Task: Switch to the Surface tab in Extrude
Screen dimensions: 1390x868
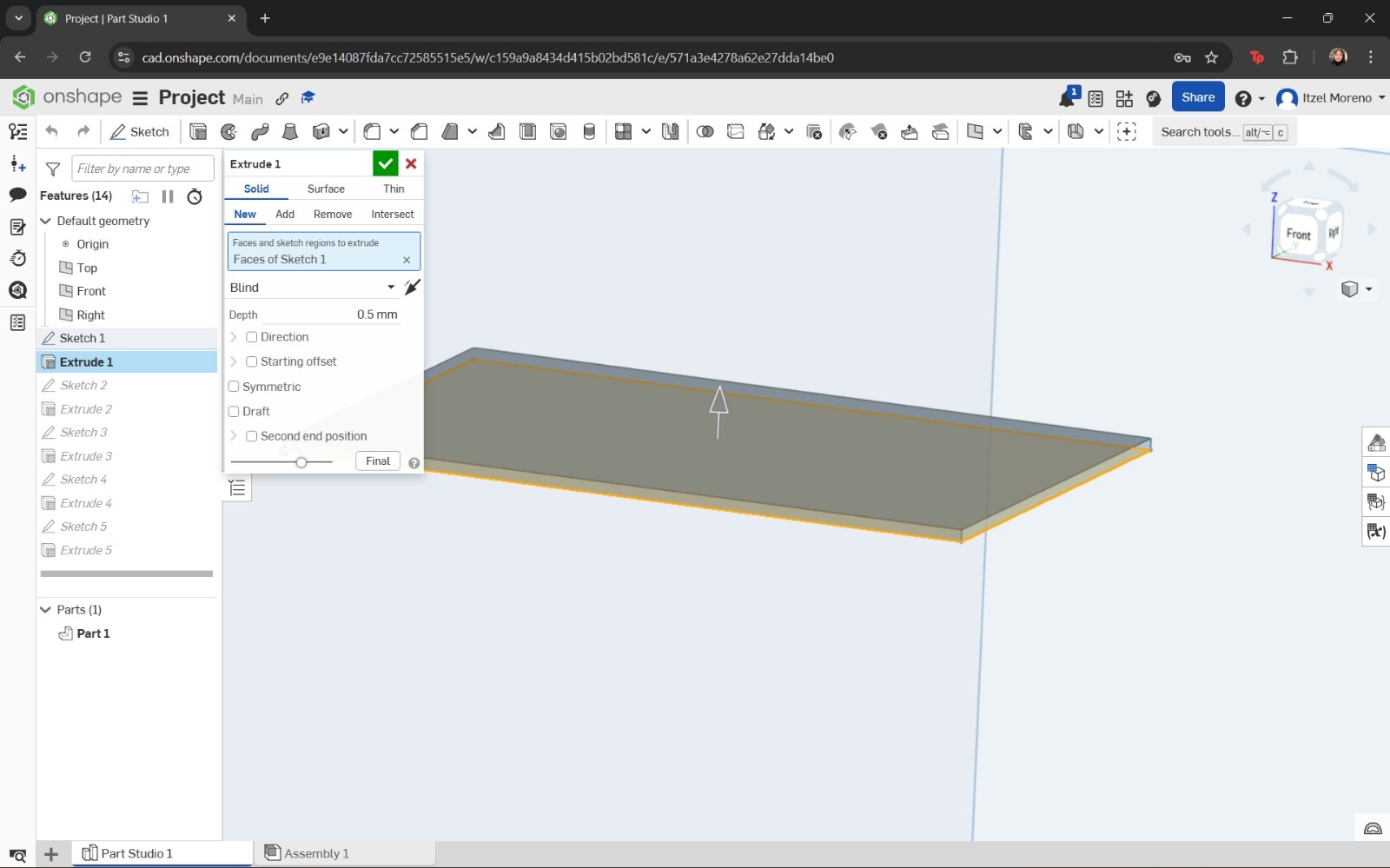Action: point(325,189)
